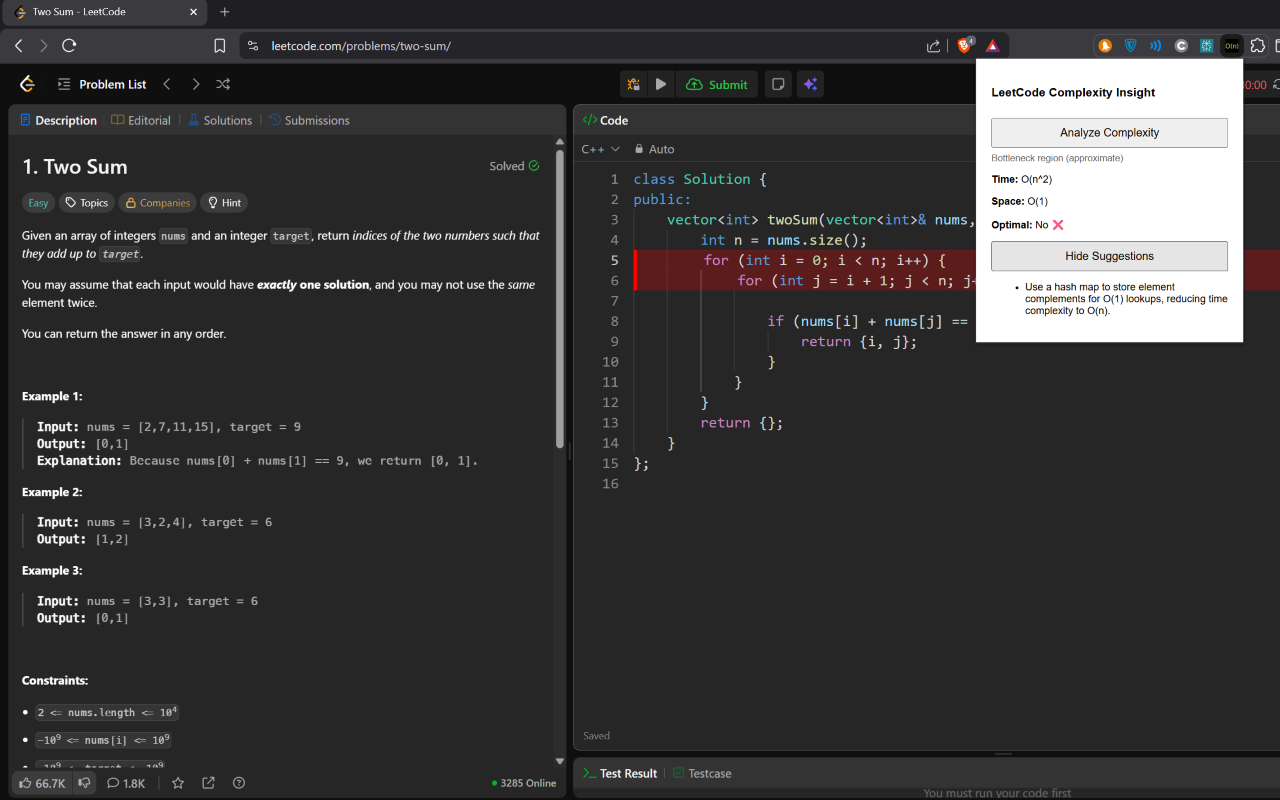Switch to the Solutions tab

click(x=220, y=120)
